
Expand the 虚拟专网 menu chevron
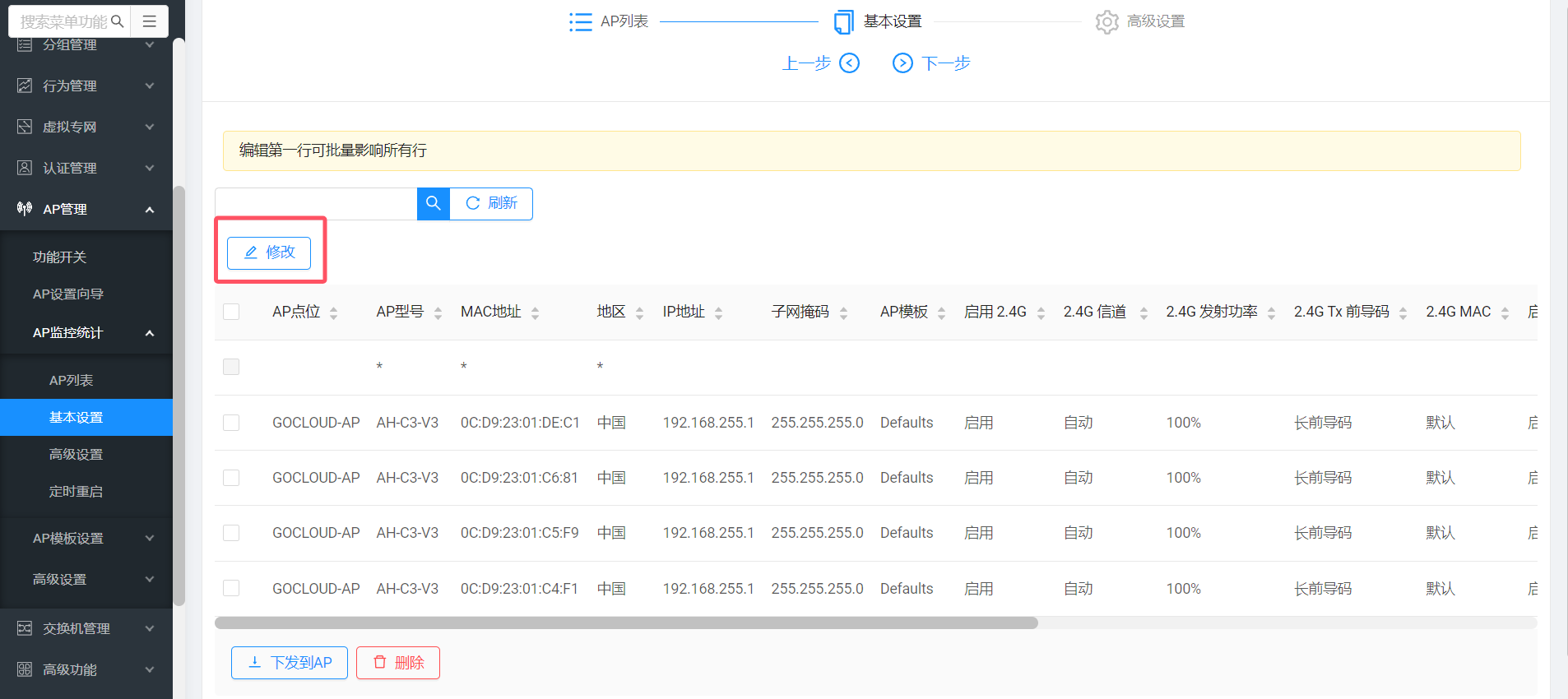[x=150, y=127]
